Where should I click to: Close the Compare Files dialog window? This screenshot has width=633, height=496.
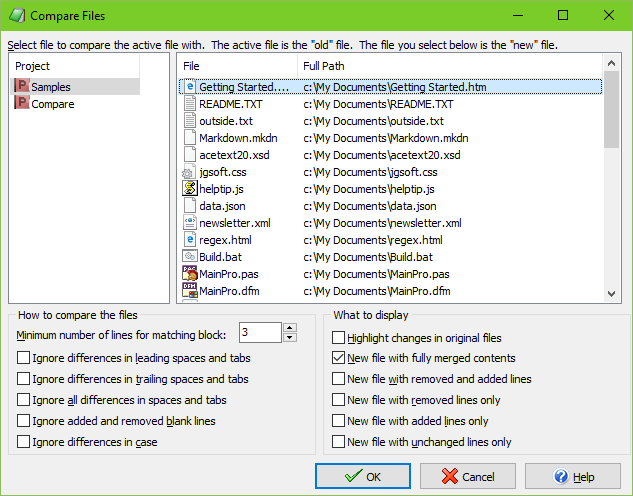click(x=609, y=15)
